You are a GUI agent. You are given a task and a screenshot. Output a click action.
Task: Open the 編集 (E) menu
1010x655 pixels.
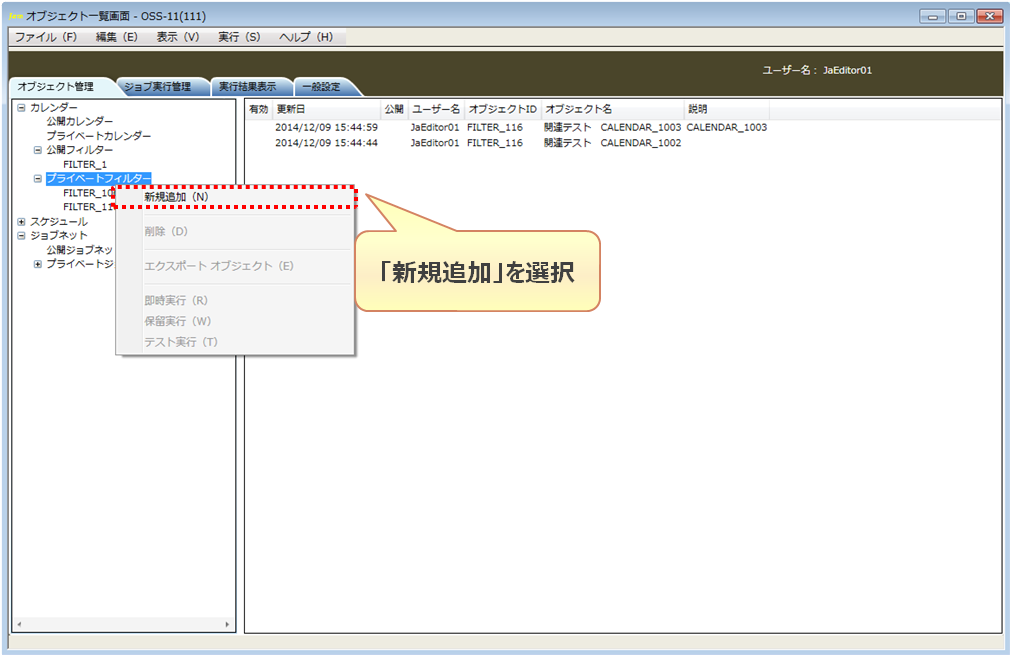tap(117, 37)
